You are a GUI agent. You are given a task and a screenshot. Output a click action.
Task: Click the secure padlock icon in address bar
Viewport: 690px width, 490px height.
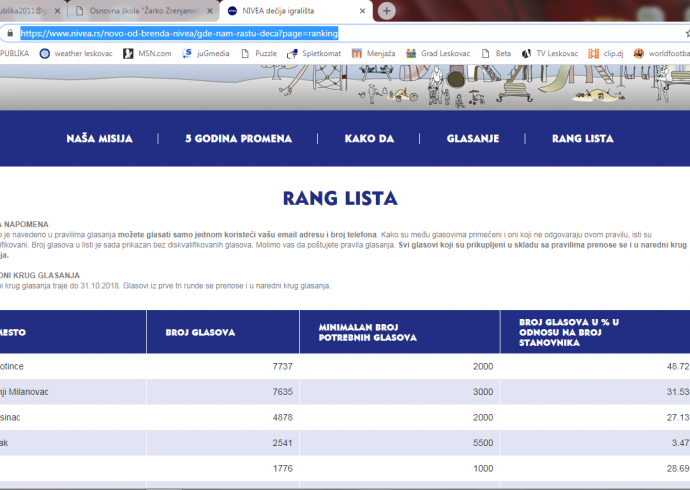[x=10, y=33]
